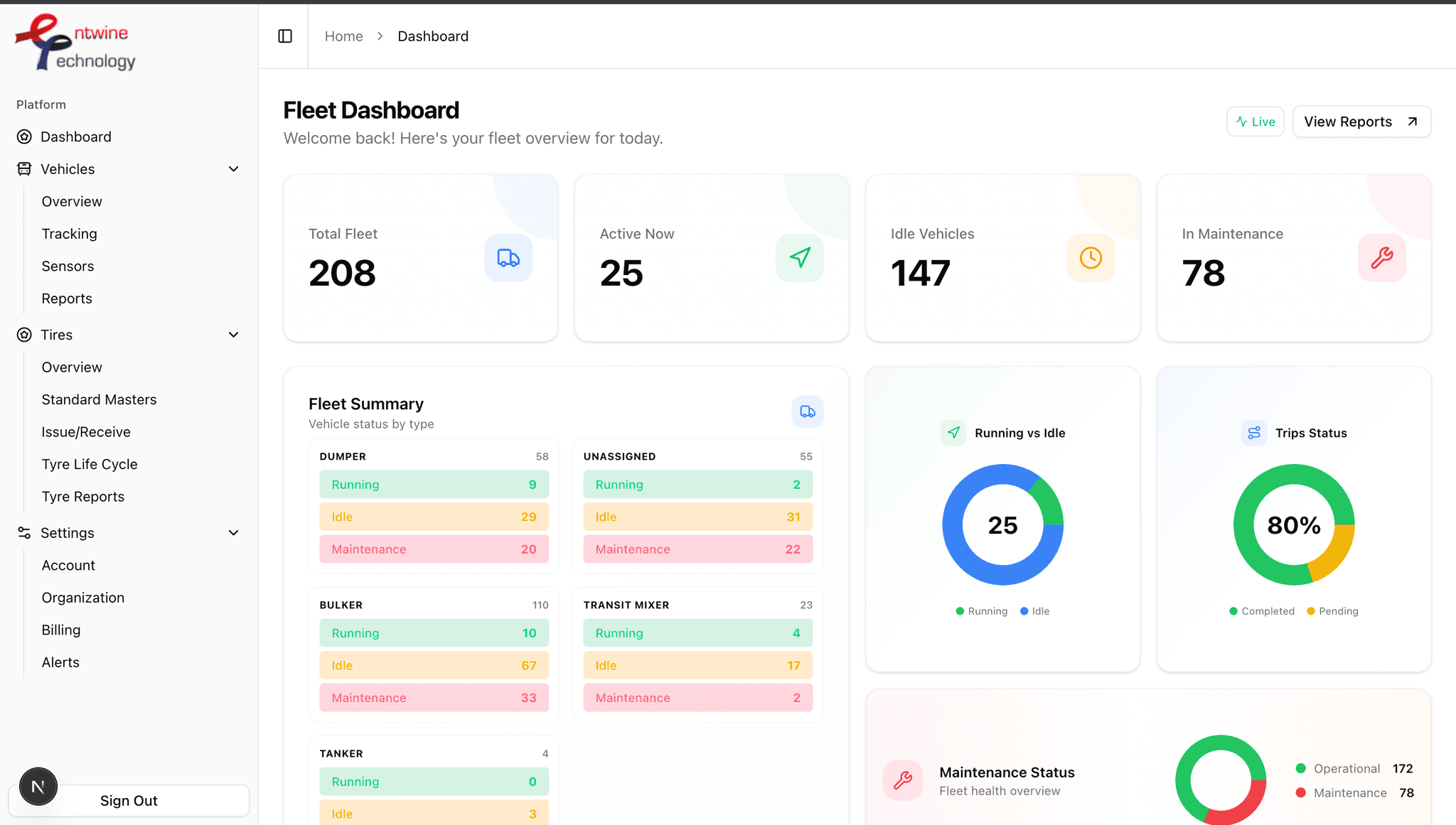The image size is (1456, 825).
Task: Click the Dashboard sidebar icon
Action: (x=24, y=136)
